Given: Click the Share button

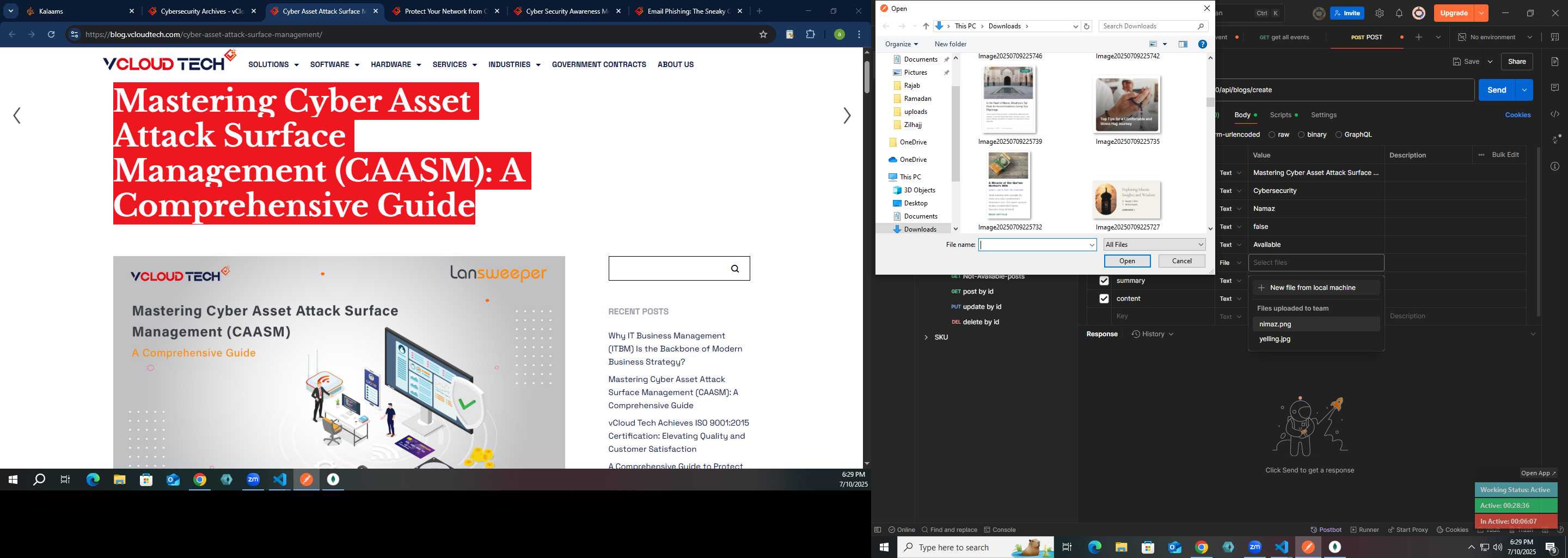Looking at the screenshot, I should pyautogui.click(x=1516, y=62).
